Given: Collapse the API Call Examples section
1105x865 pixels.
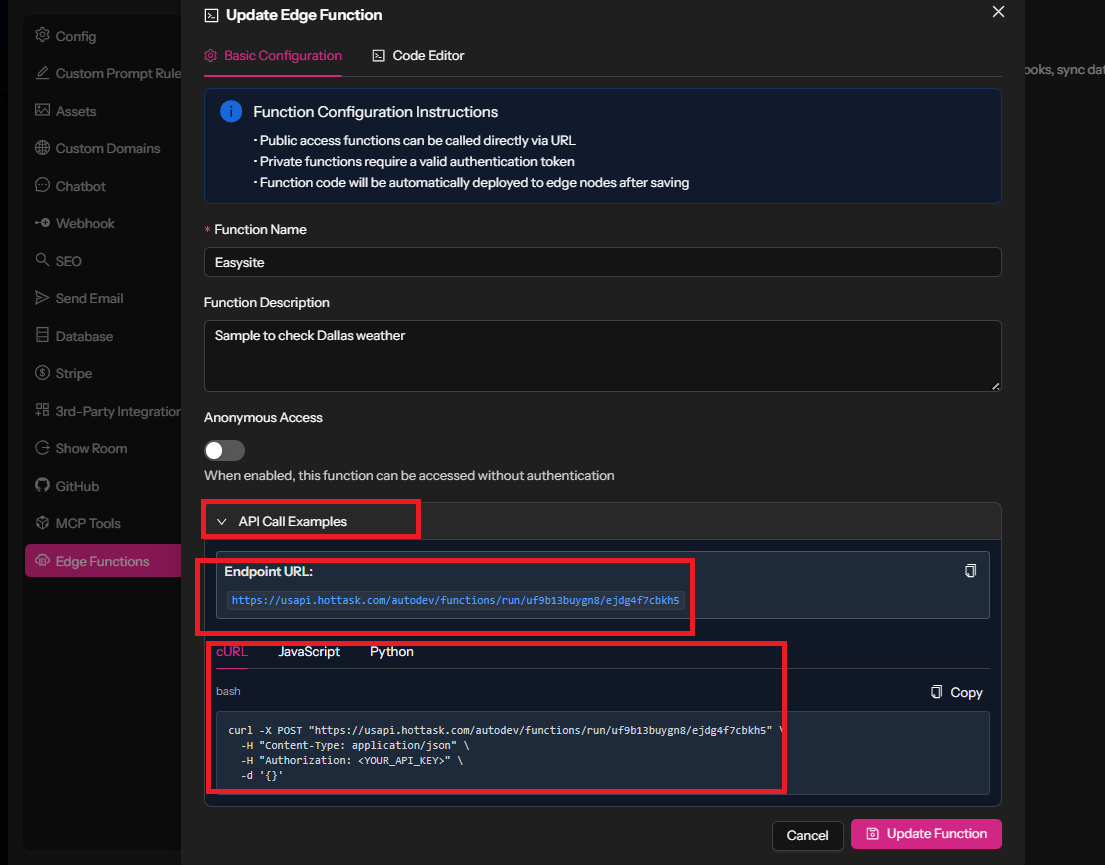Looking at the screenshot, I should point(222,522).
